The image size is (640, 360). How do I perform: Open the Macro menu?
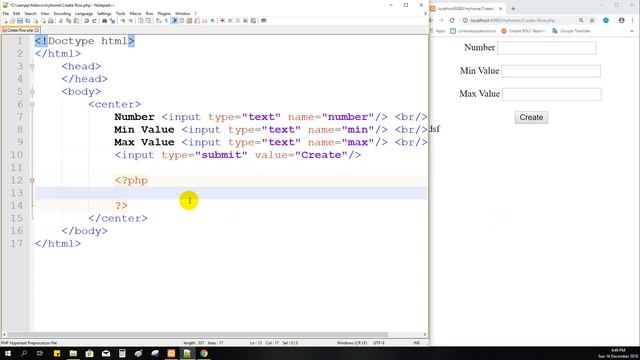pyautogui.click(x=136, y=13)
